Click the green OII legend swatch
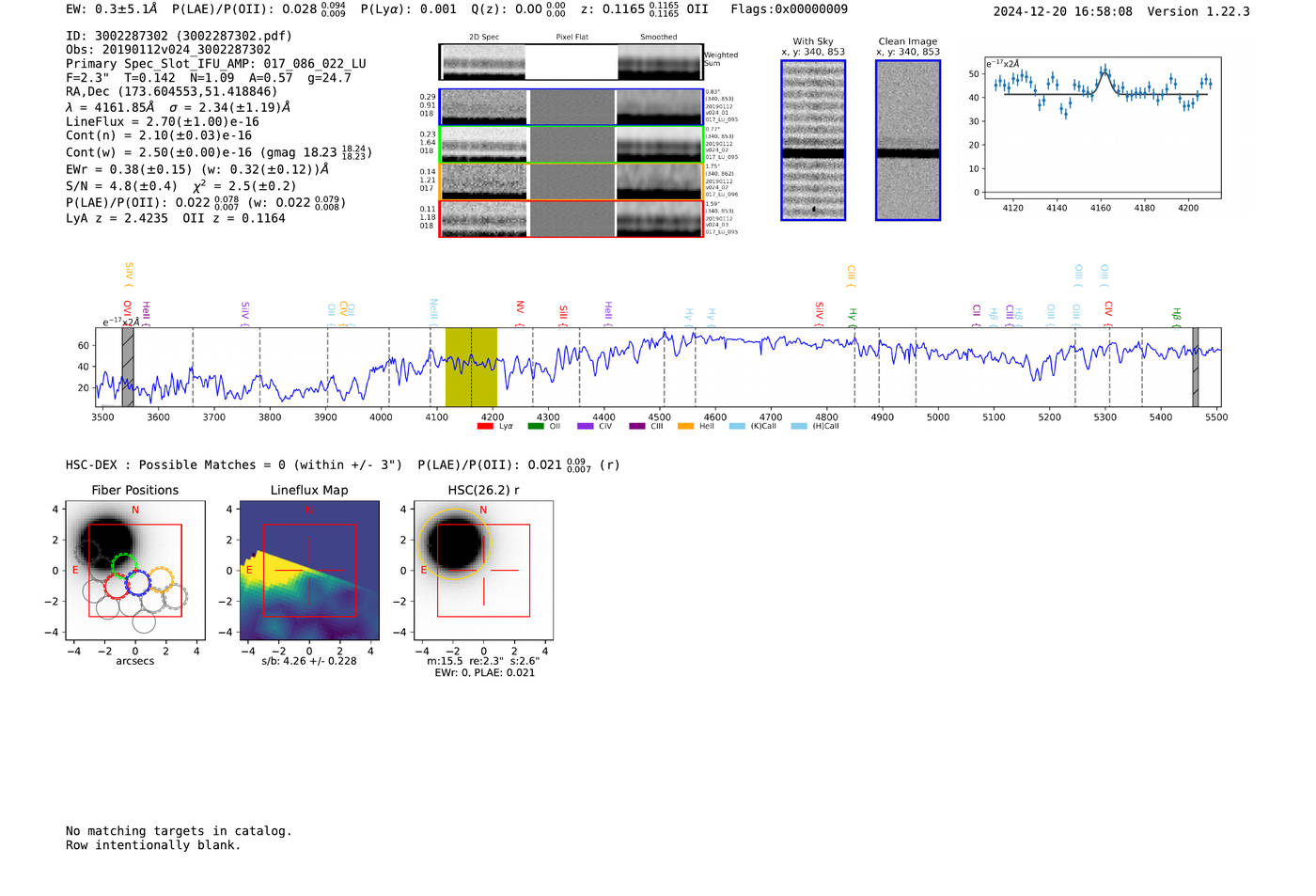Screen dimensions: 1316x896 click(536, 427)
